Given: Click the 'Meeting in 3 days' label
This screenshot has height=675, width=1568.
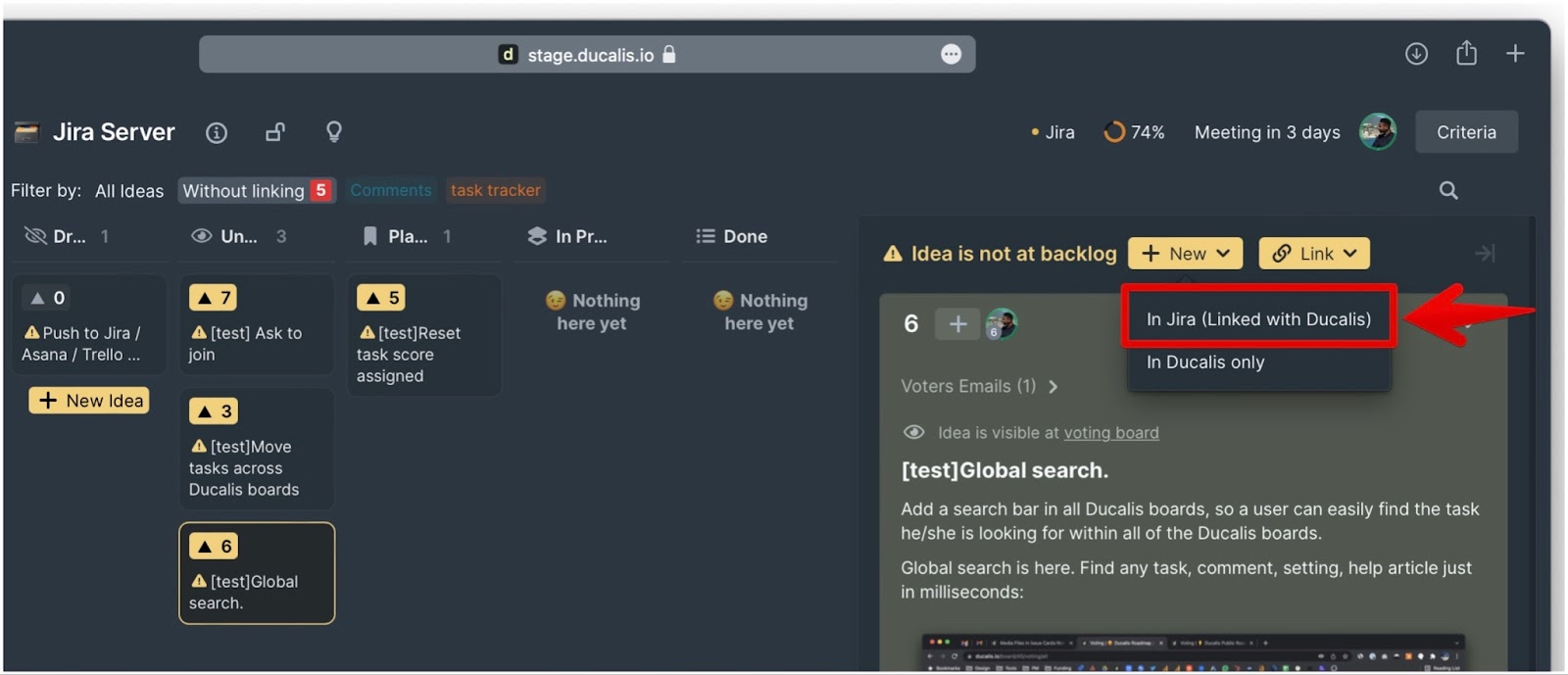Looking at the screenshot, I should pyautogui.click(x=1267, y=132).
